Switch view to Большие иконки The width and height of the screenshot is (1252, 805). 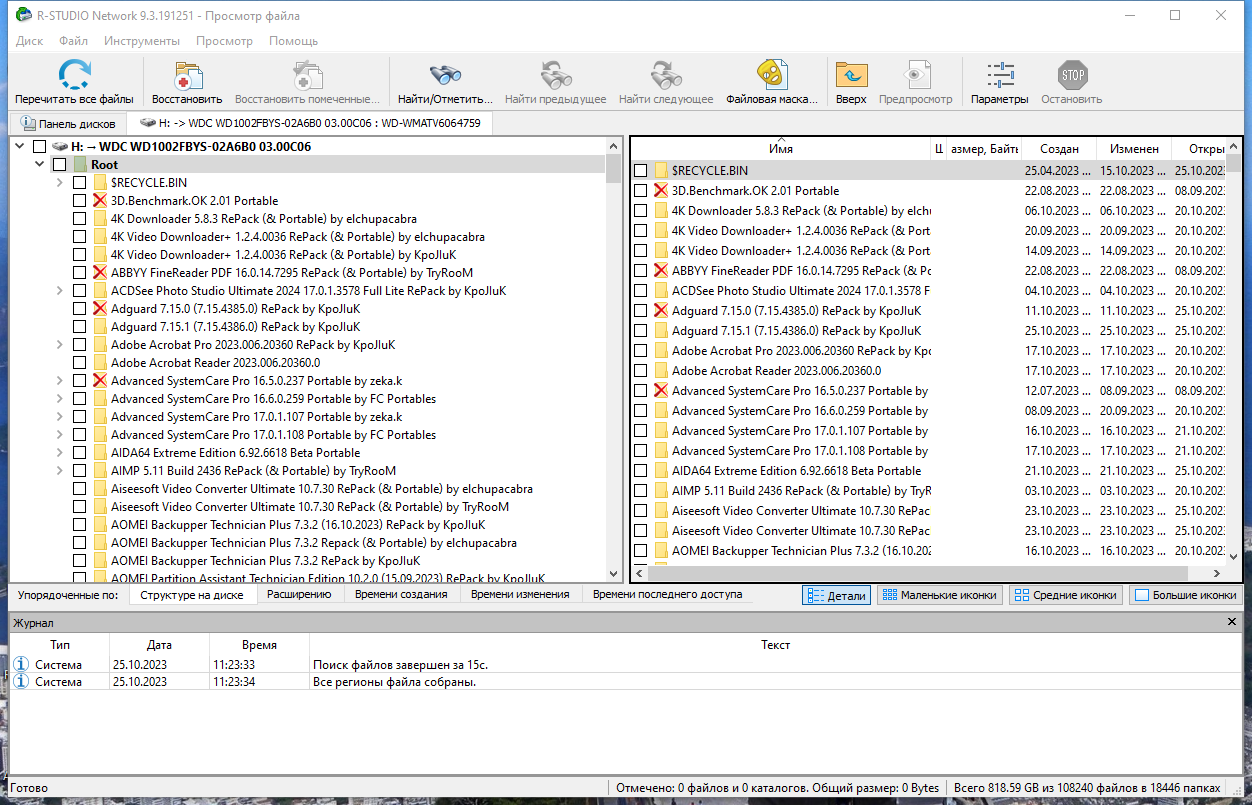click(1186, 595)
